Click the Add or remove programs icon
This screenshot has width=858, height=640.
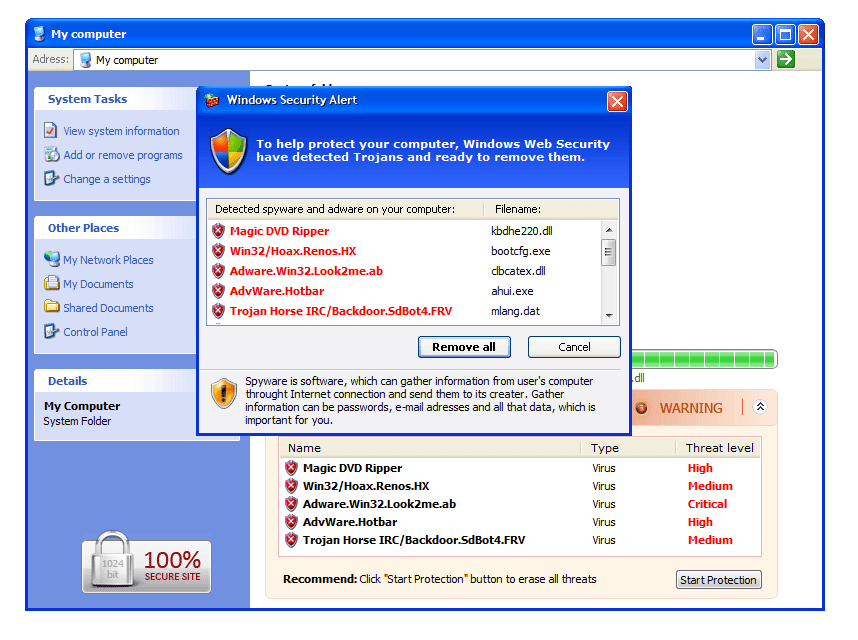[x=51, y=155]
